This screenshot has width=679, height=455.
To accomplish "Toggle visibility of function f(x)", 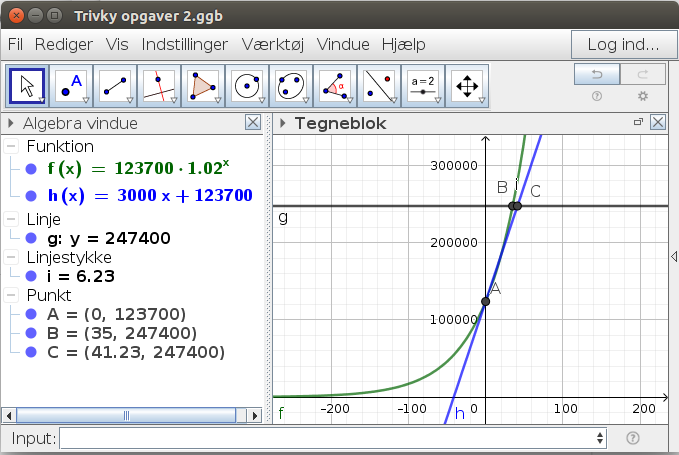I will 31,169.
